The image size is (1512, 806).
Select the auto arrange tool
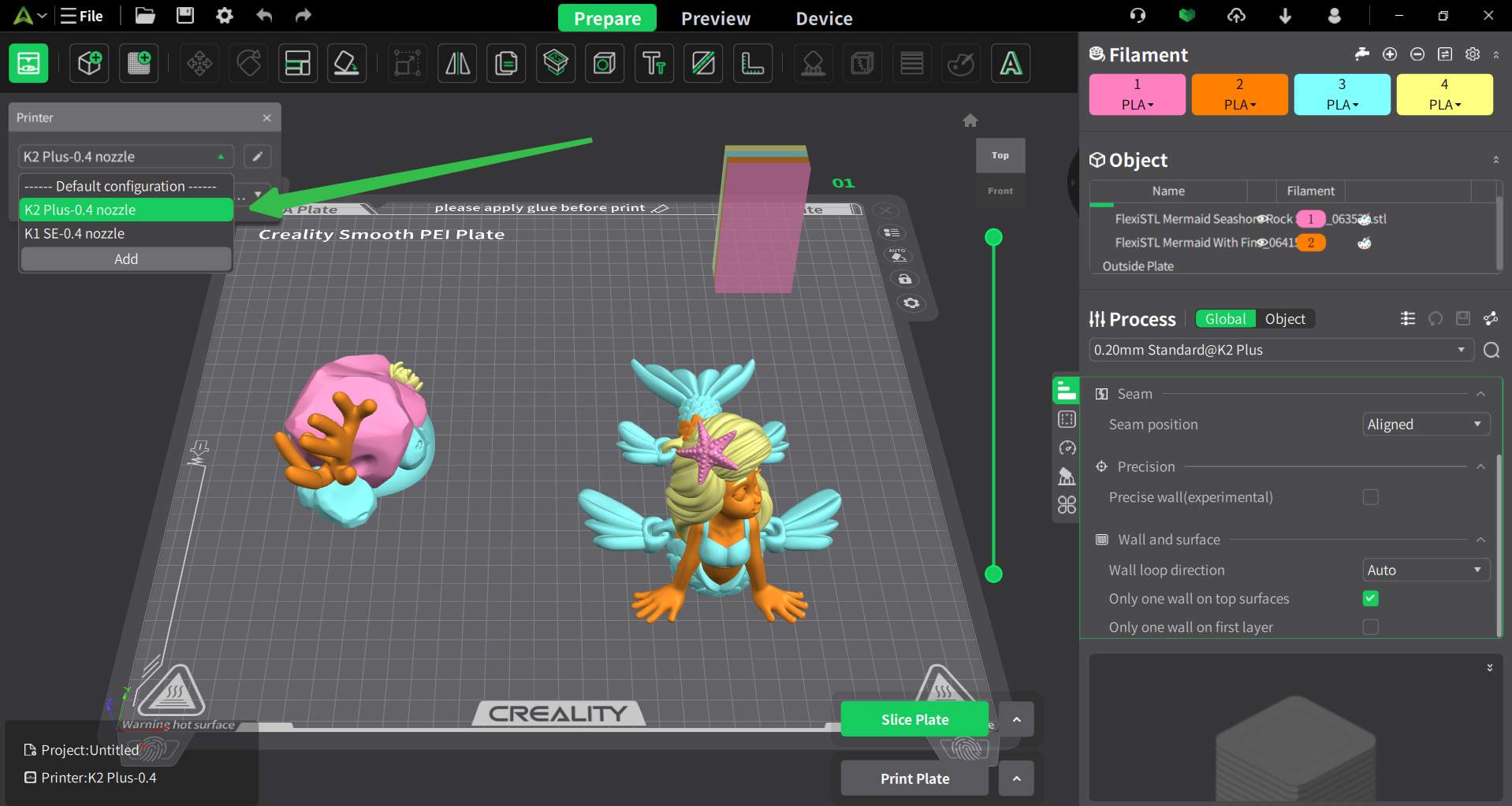click(x=297, y=63)
